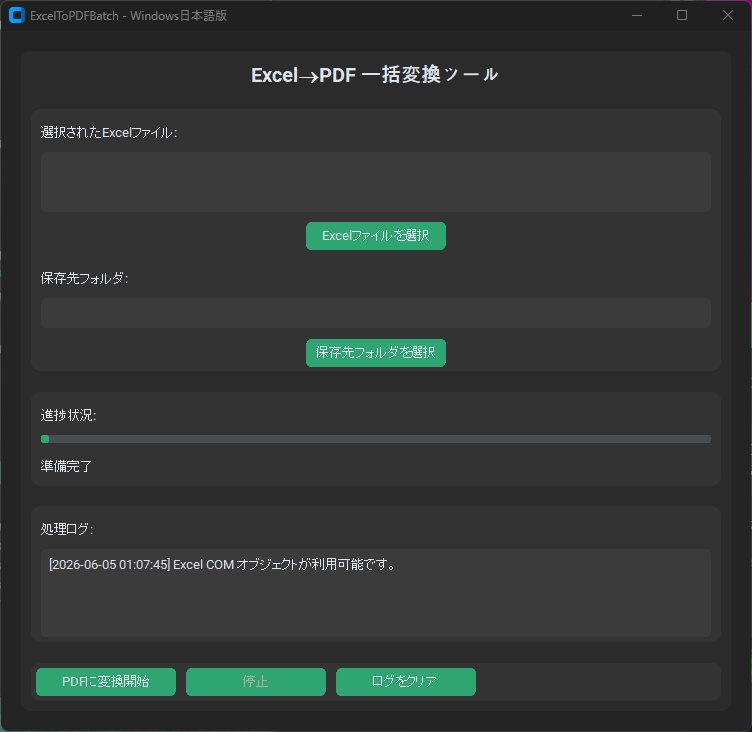The image size is (752, 732).
Task: Click the selected Excel files list box
Action: point(376,182)
